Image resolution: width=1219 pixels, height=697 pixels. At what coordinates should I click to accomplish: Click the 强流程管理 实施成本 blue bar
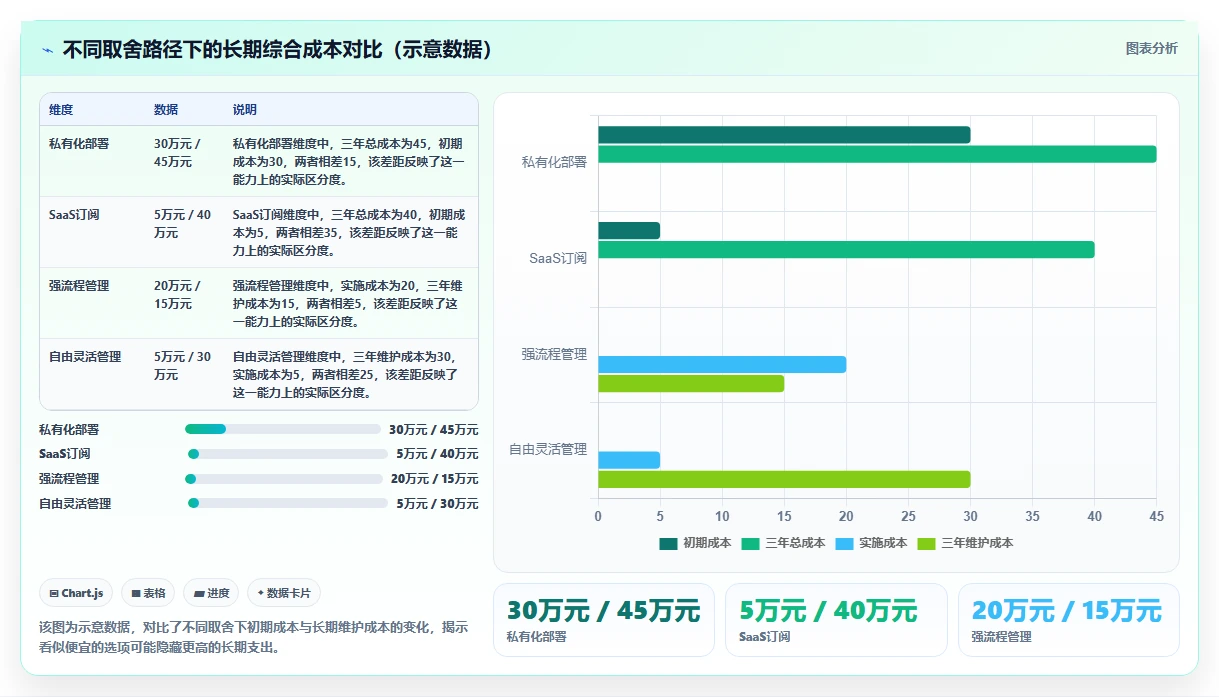722,365
